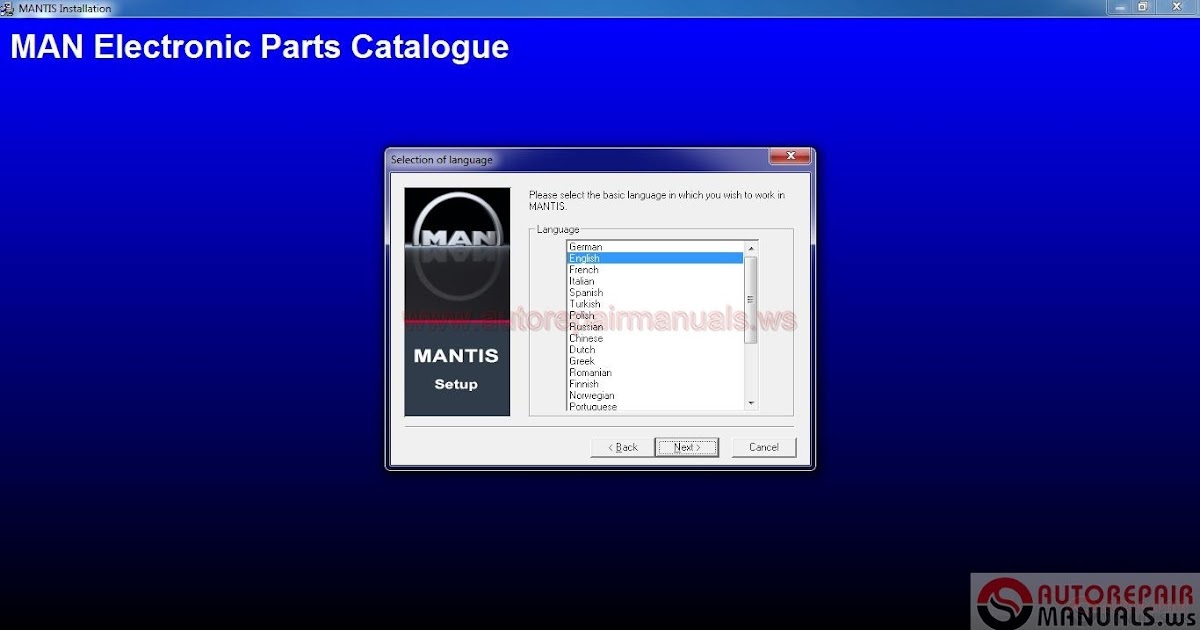Screen dimensions: 1200x630
Task: Click the language list scroll down arrow
Action: [x=751, y=403]
